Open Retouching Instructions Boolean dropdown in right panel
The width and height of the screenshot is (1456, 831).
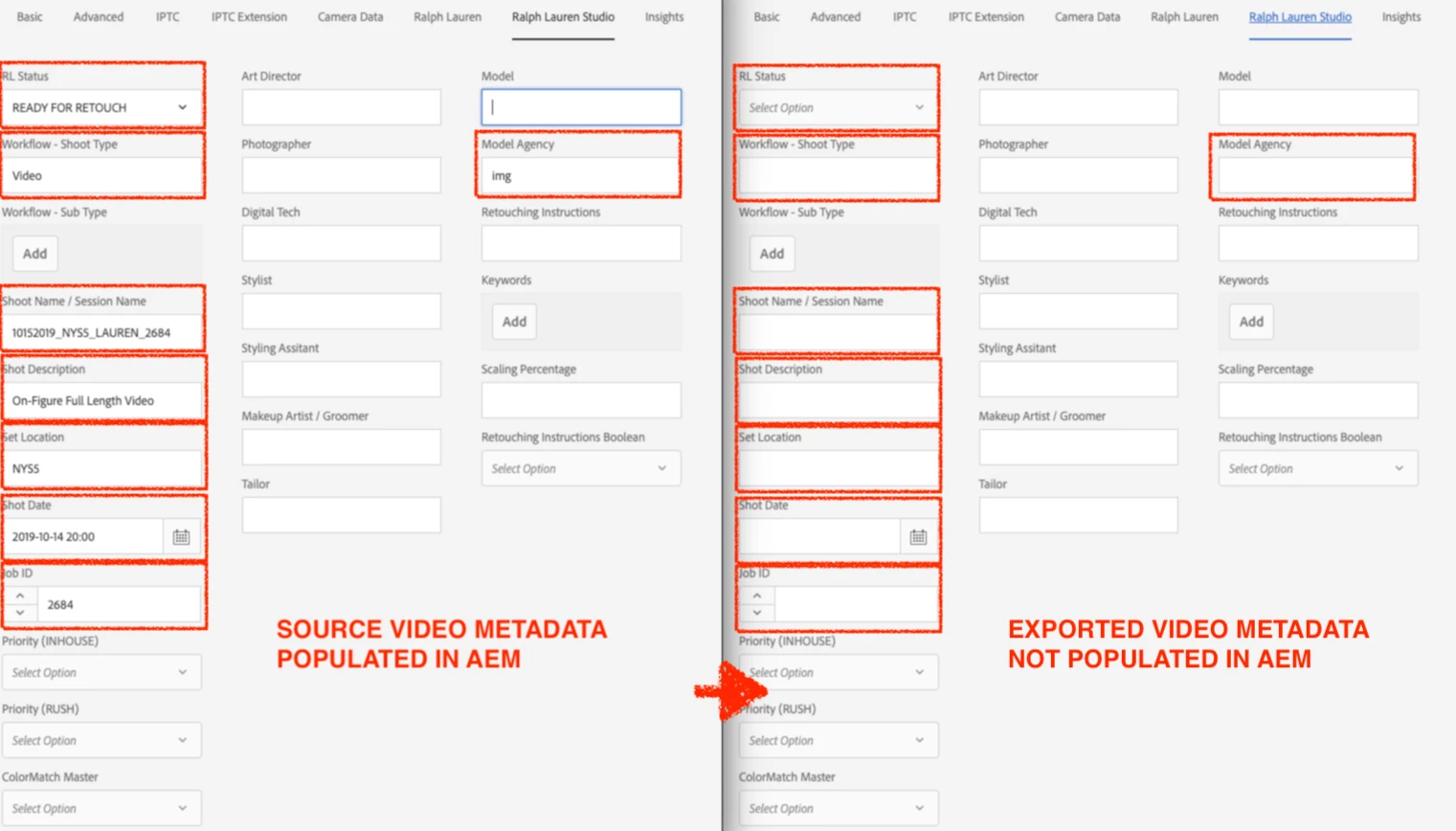coord(1318,468)
